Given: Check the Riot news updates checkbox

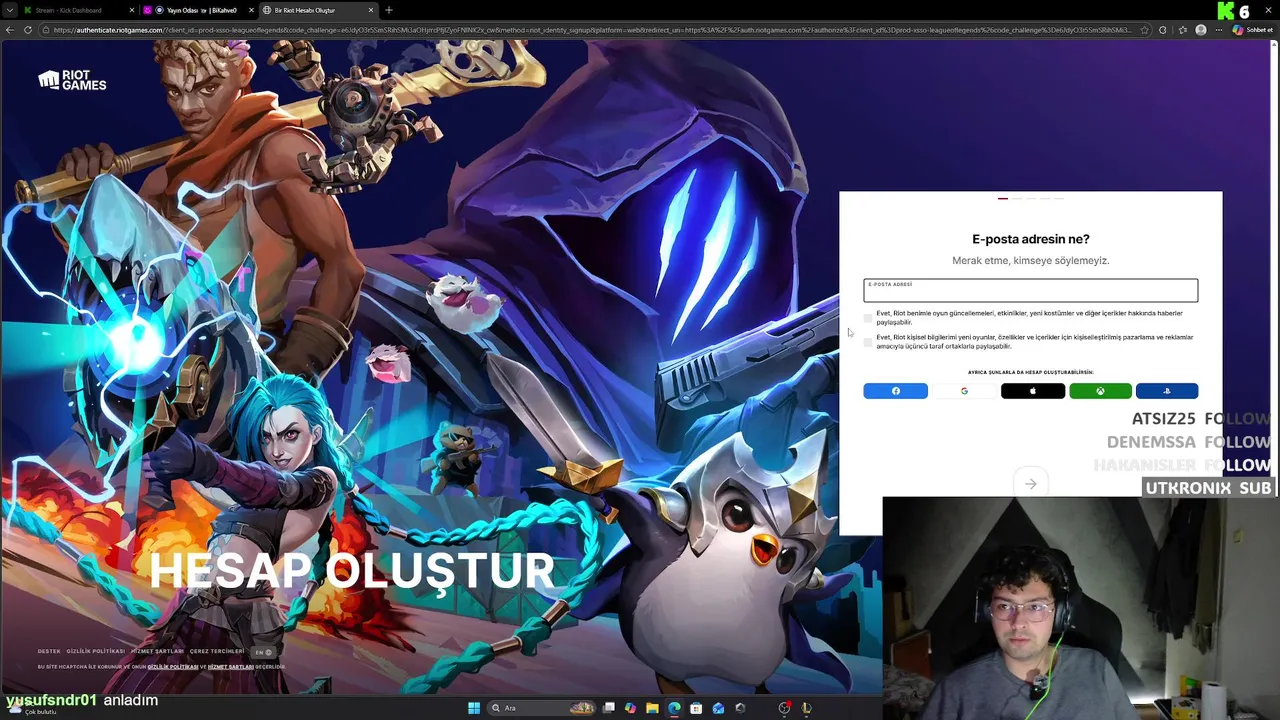Looking at the screenshot, I should [x=868, y=318].
